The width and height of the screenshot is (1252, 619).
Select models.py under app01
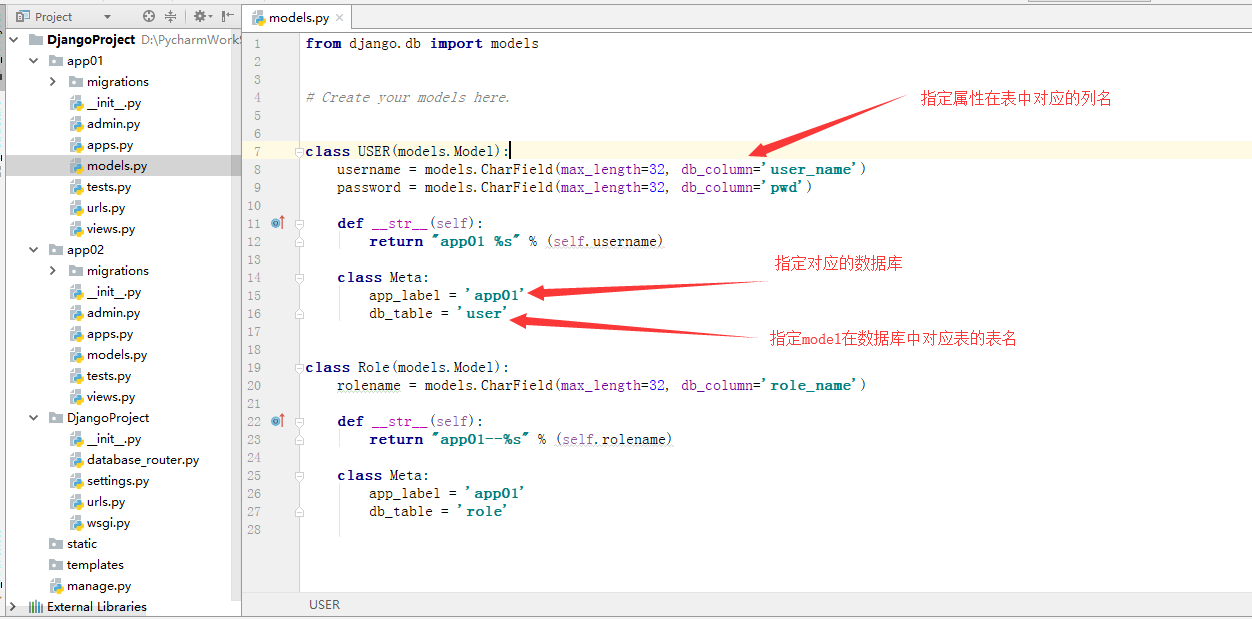pos(117,166)
